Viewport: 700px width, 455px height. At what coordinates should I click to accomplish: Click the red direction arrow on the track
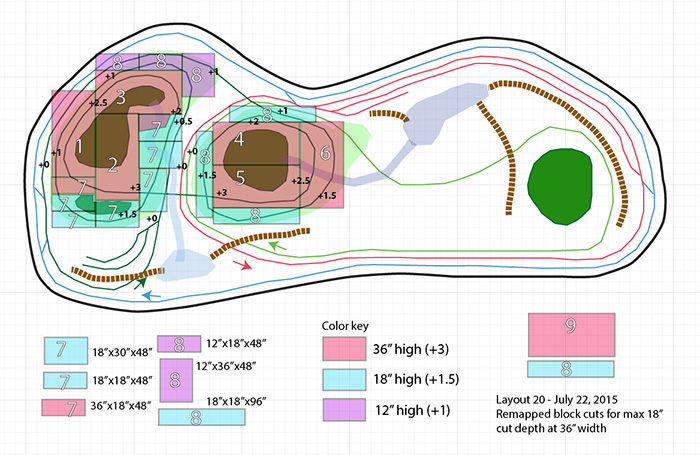tap(241, 265)
